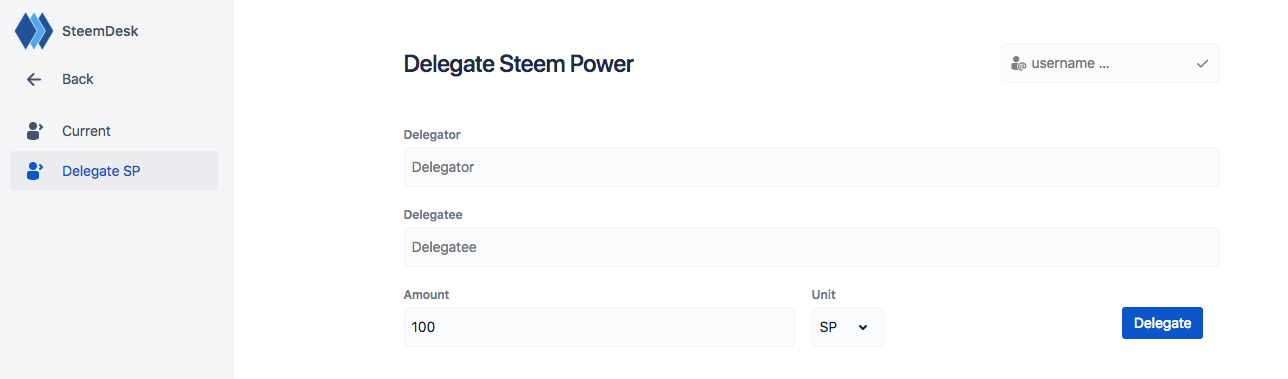Click the Current delegations person icon
1288x379 pixels.
pos(35,131)
